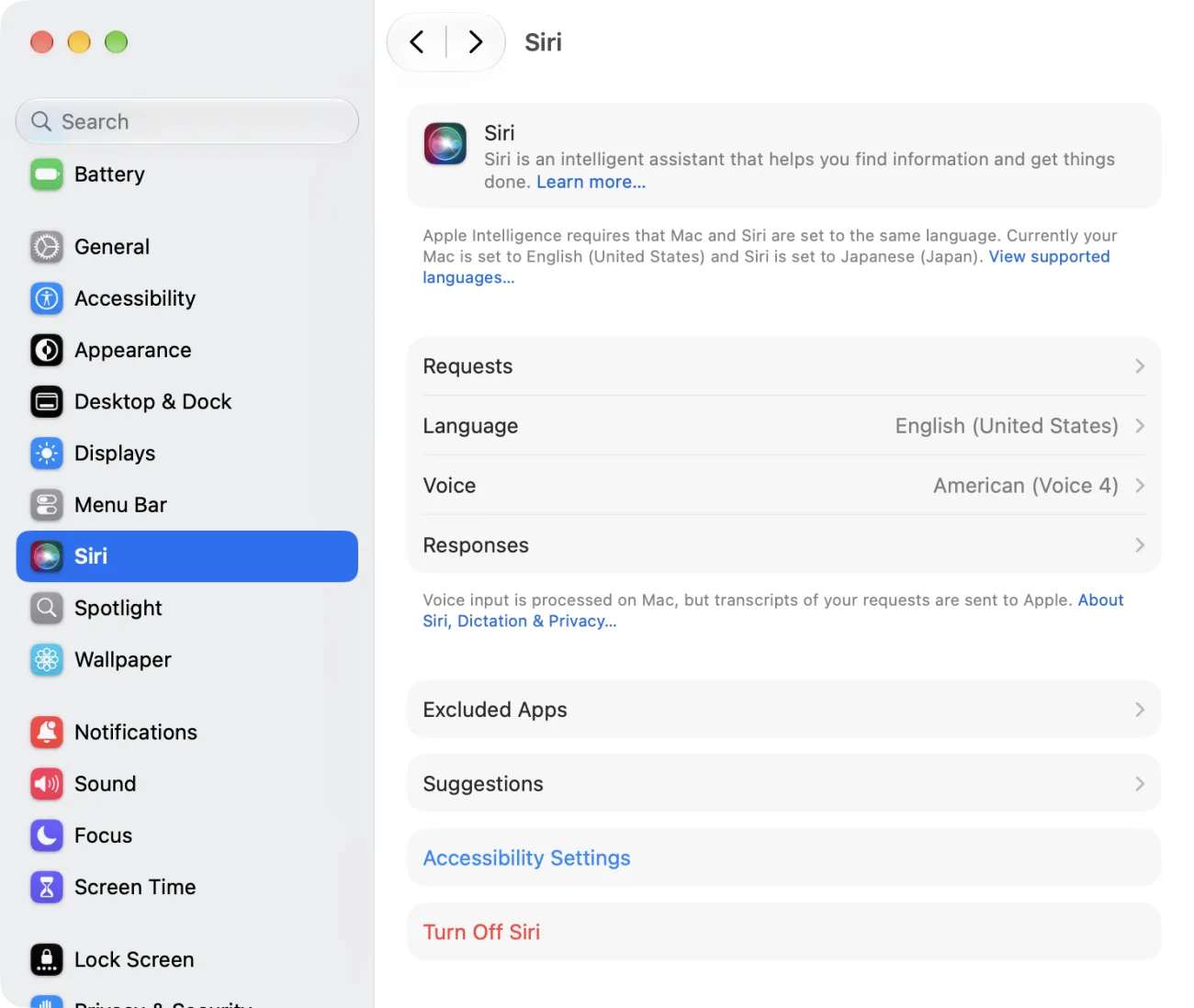The height and width of the screenshot is (1008, 1194).
Task: Expand the Excluded Apps chevron
Action: 1140,710
